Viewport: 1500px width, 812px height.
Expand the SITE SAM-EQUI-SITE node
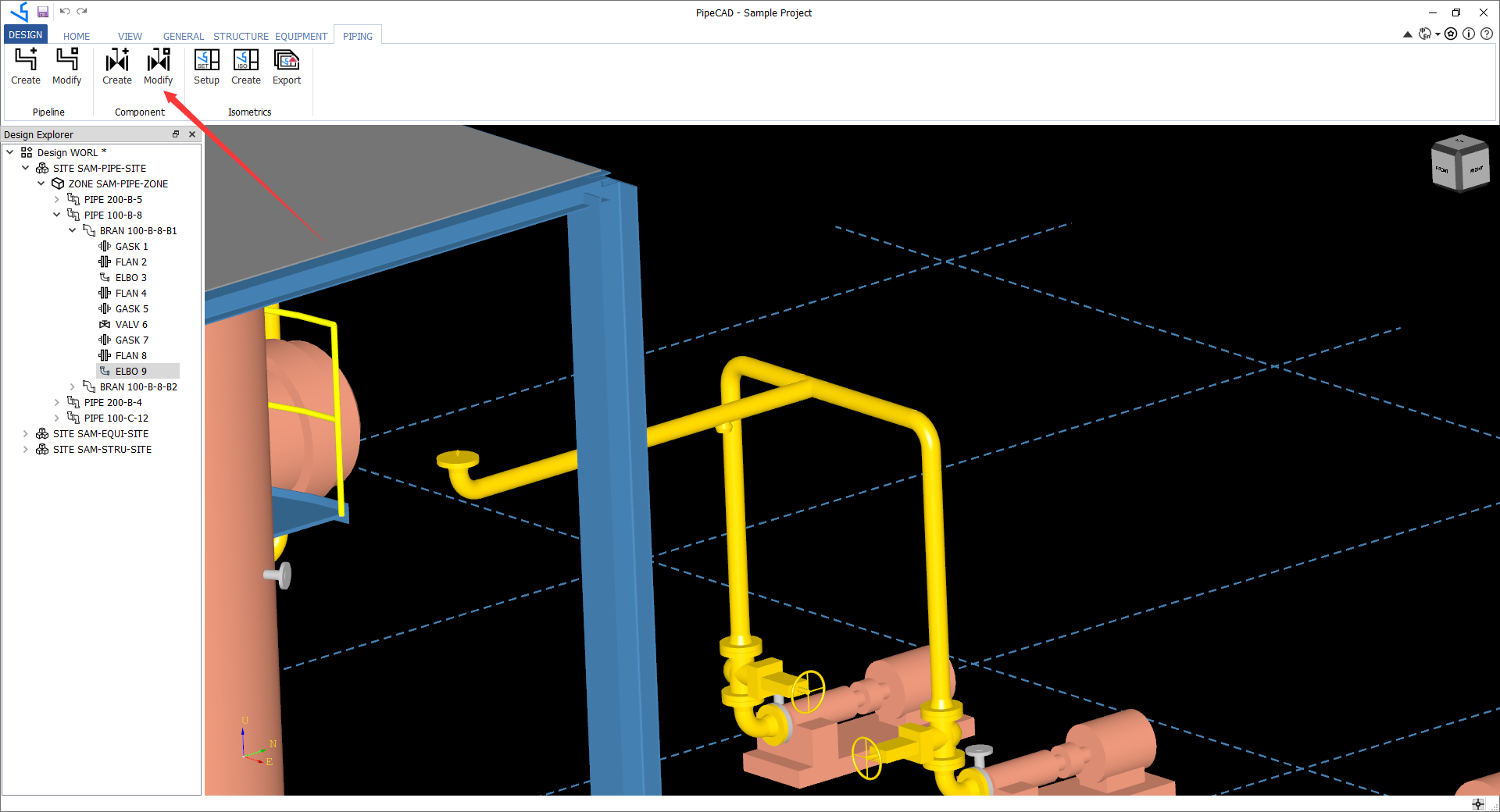[x=25, y=433]
